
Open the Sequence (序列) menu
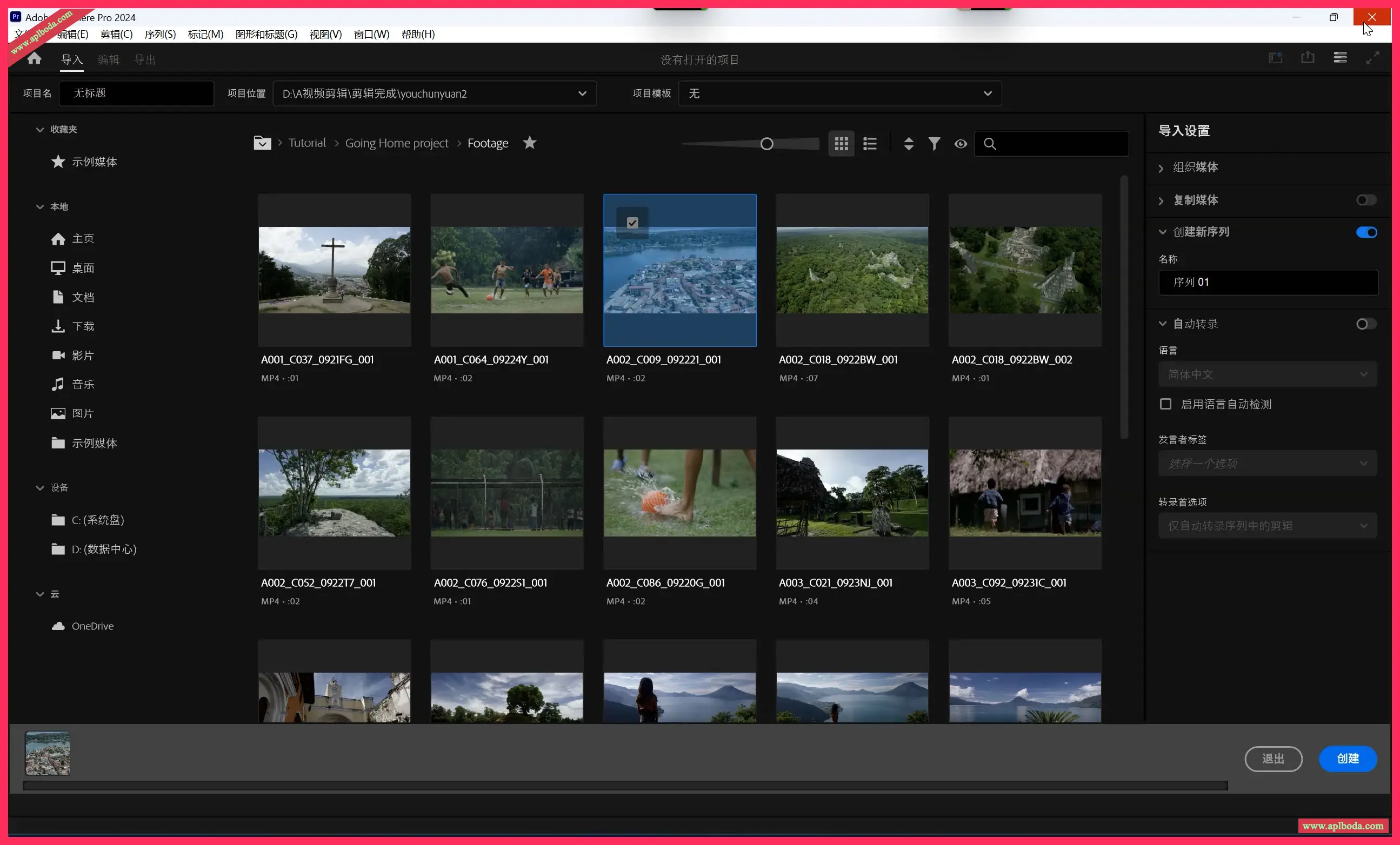coord(159,34)
